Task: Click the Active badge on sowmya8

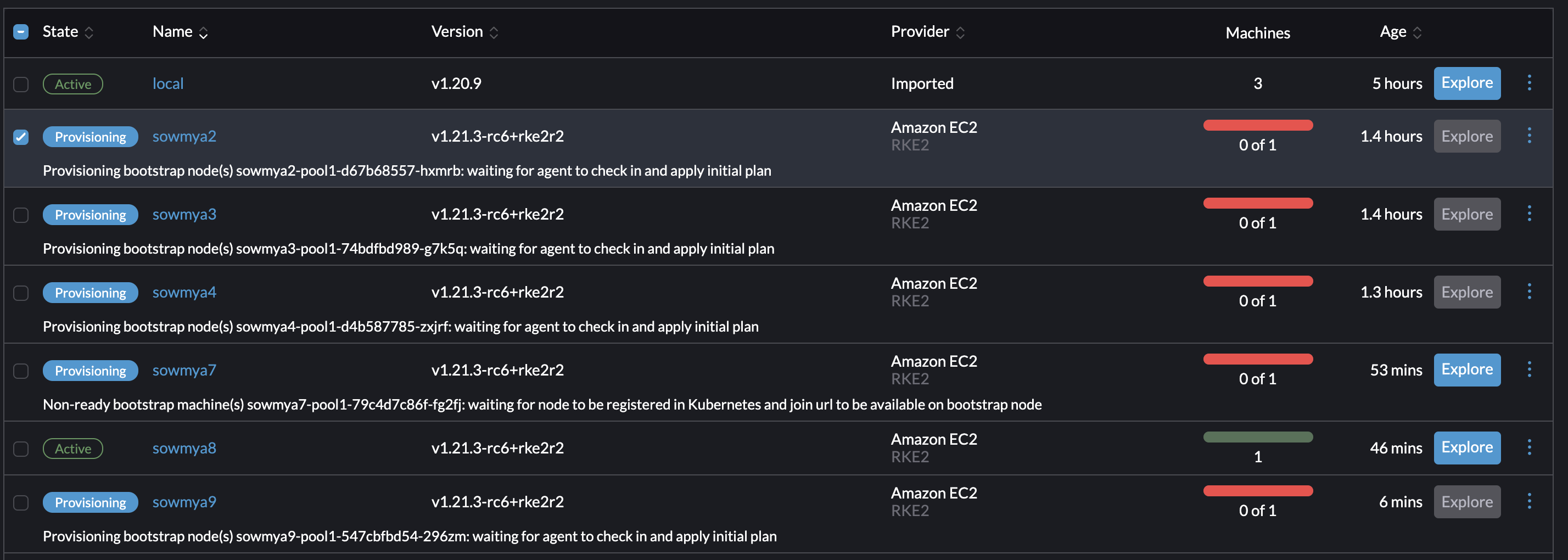Action: pos(72,448)
